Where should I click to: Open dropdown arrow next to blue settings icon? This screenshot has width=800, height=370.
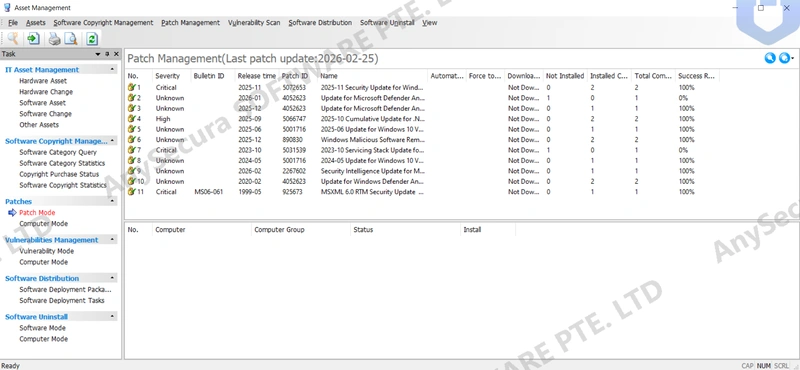pyautogui.click(x=792, y=59)
